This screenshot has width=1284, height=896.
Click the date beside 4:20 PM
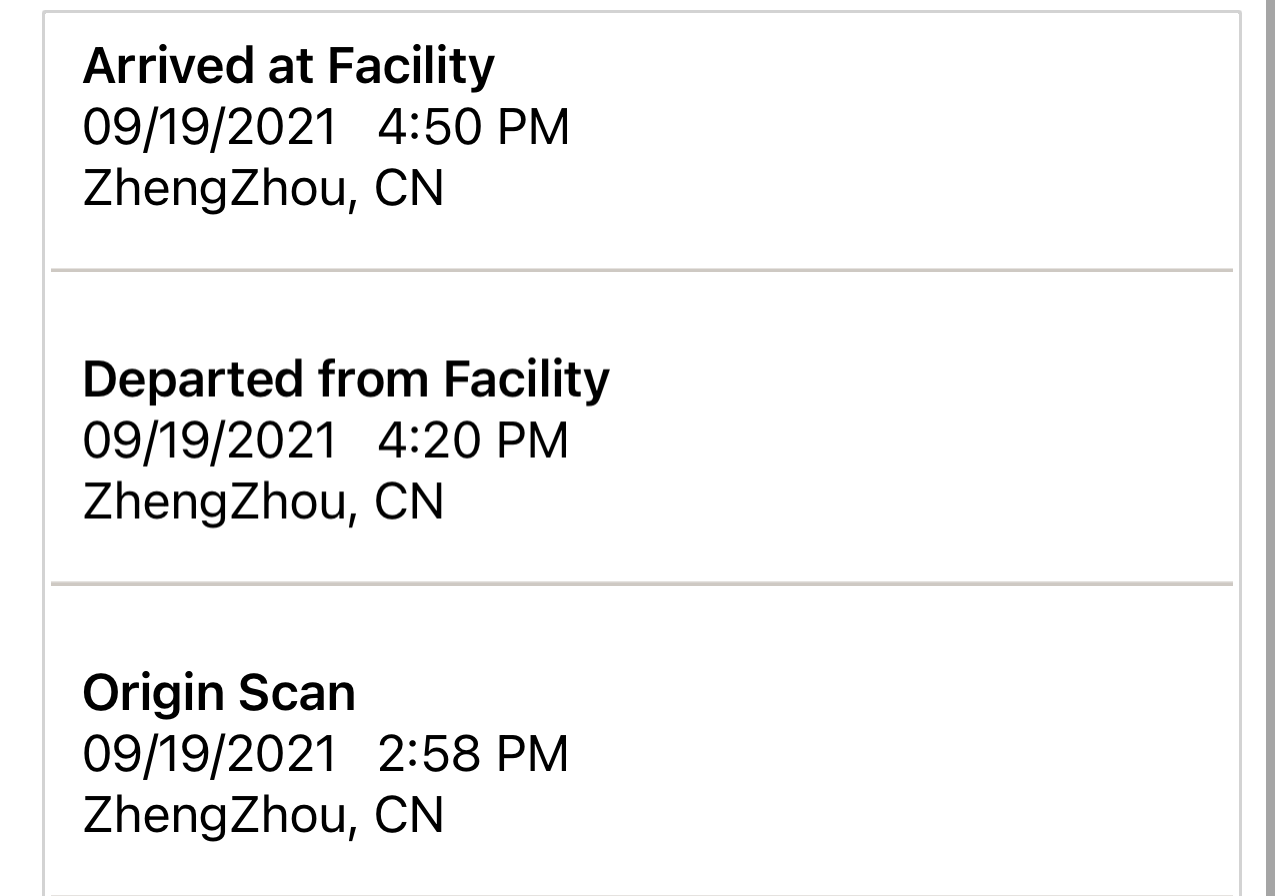[x=210, y=441]
